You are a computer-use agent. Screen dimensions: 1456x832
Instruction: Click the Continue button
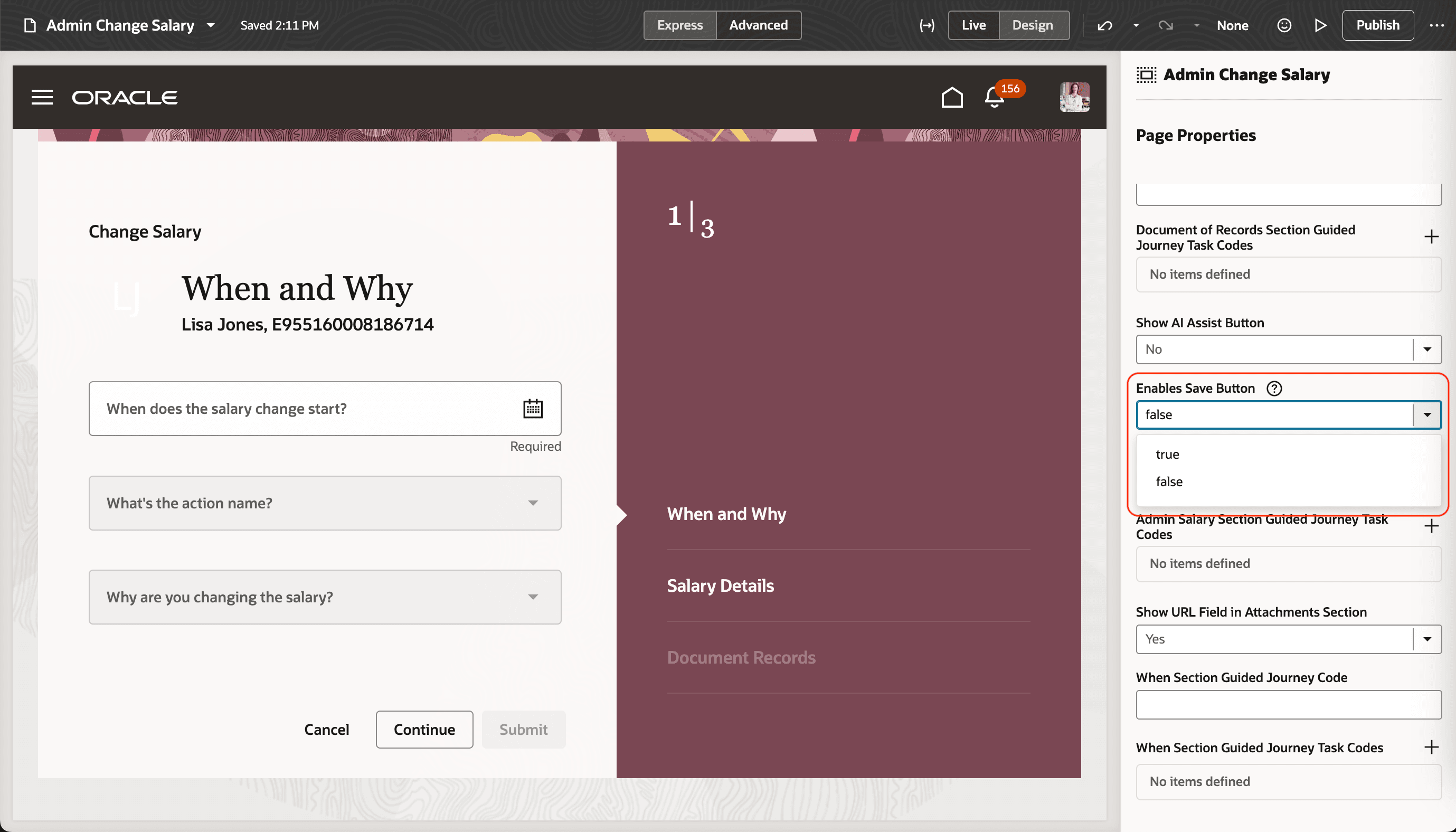[424, 729]
